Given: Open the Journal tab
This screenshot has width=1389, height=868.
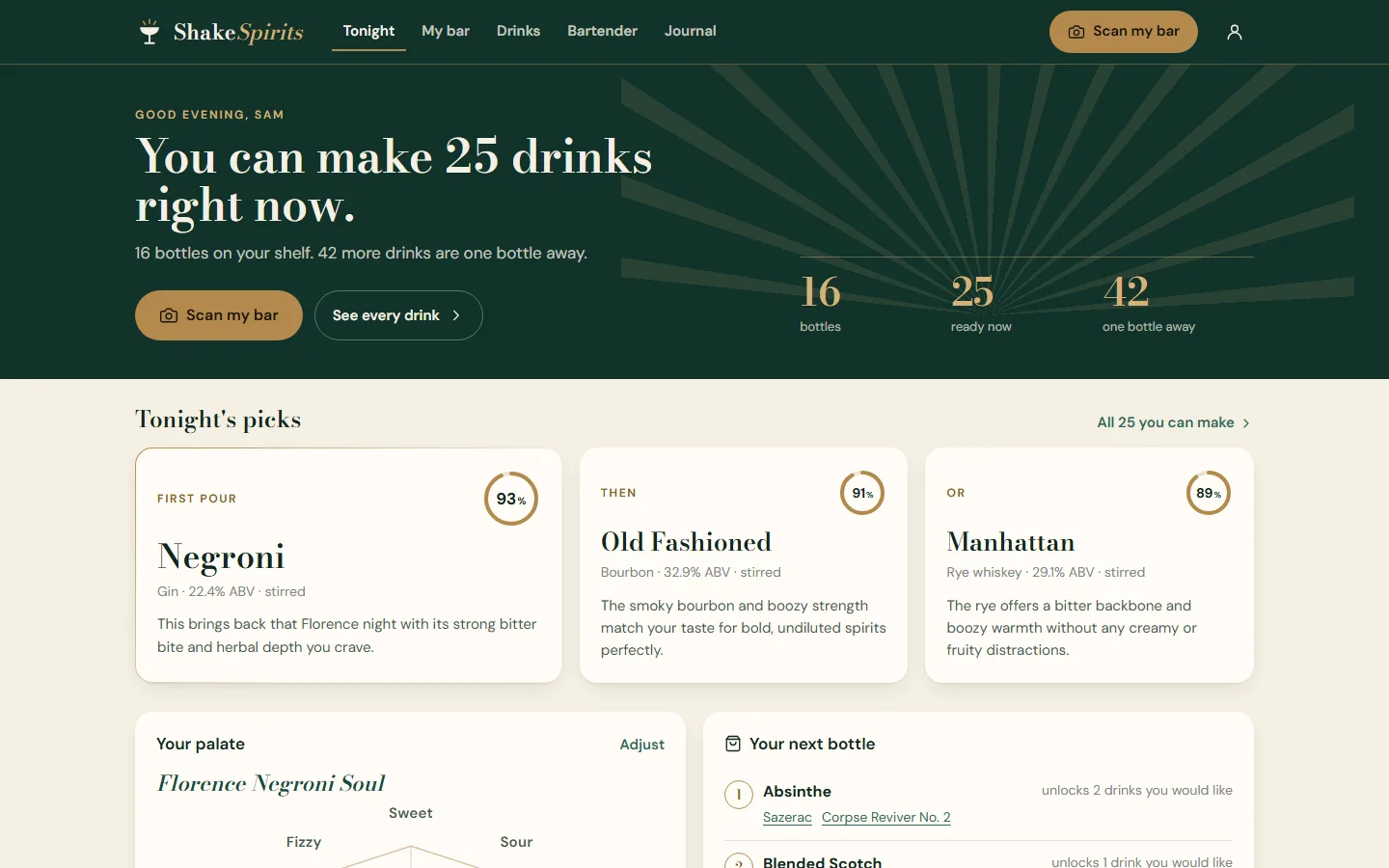Looking at the screenshot, I should pyautogui.click(x=691, y=31).
